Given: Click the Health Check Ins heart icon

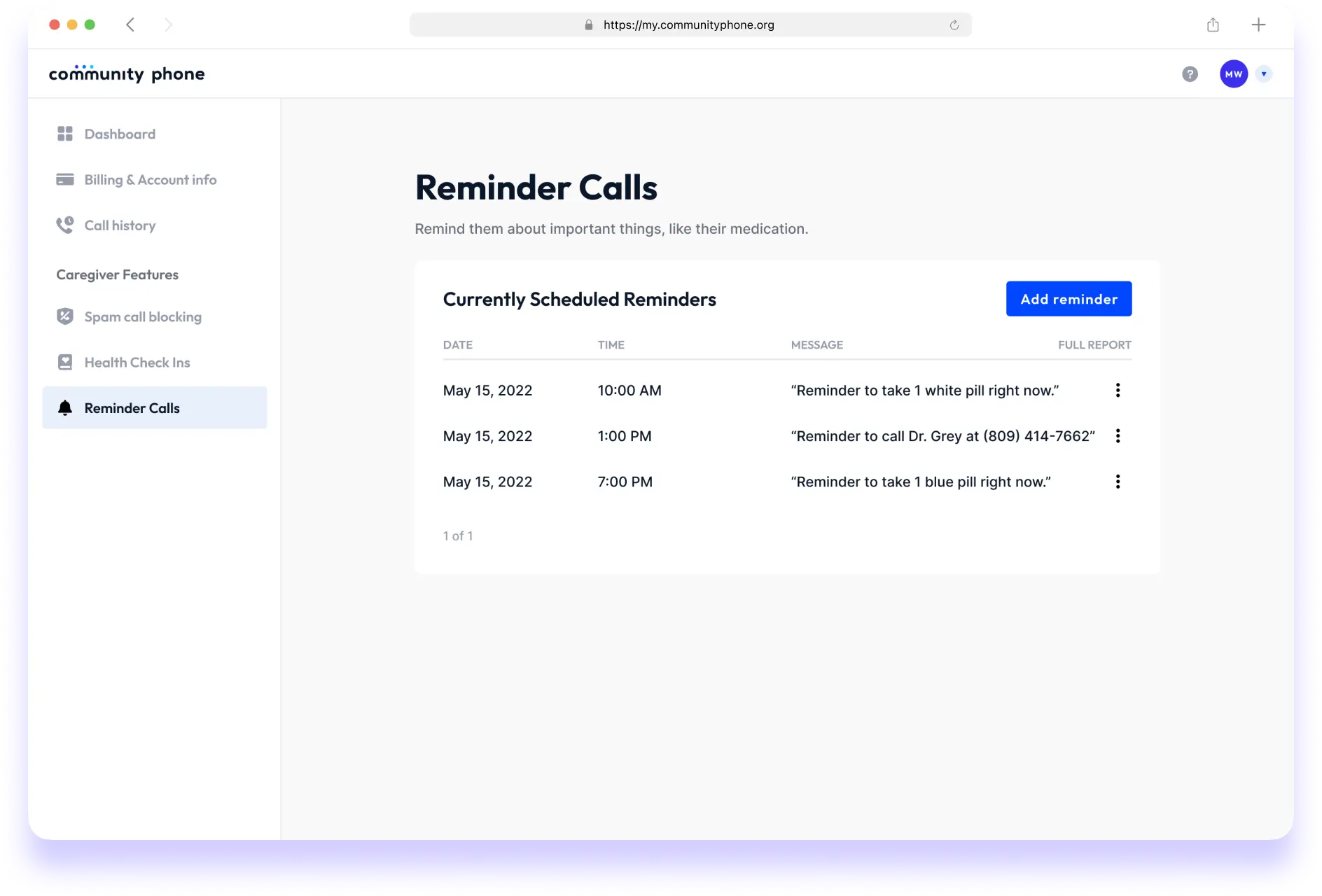Looking at the screenshot, I should pyautogui.click(x=65, y=363).
